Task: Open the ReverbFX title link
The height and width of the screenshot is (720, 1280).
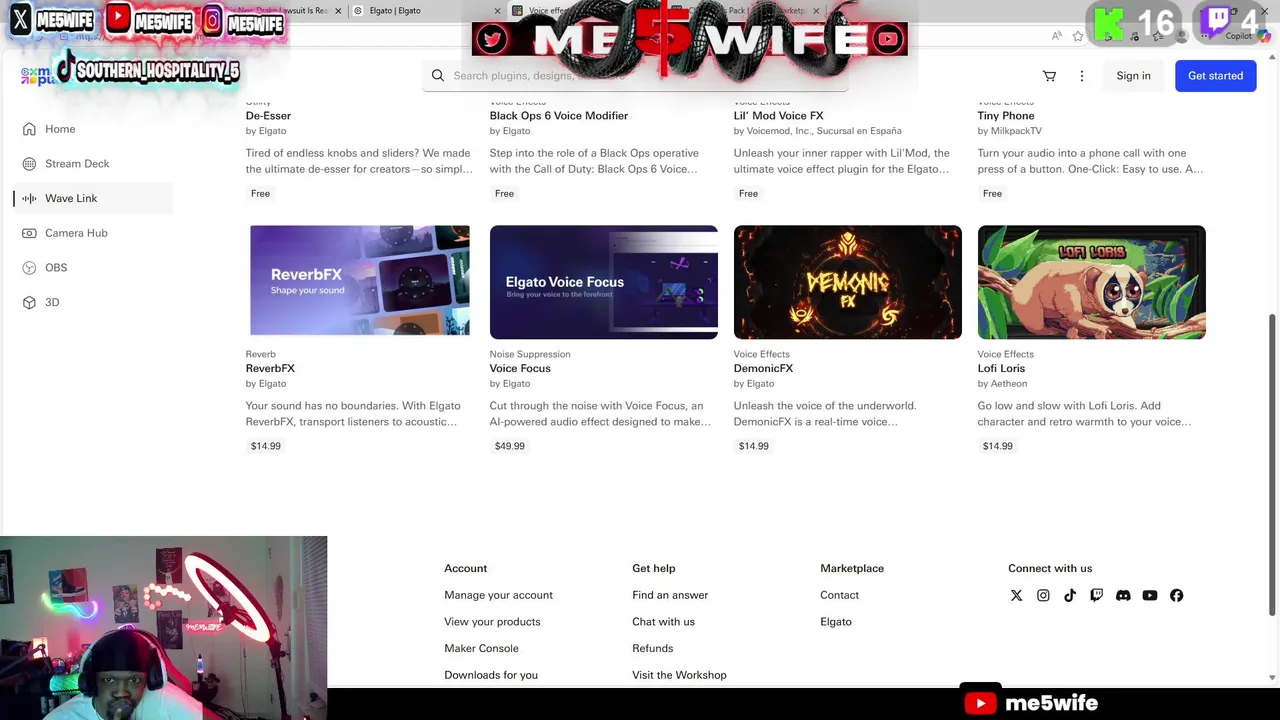Action: [x=270, y=369]
